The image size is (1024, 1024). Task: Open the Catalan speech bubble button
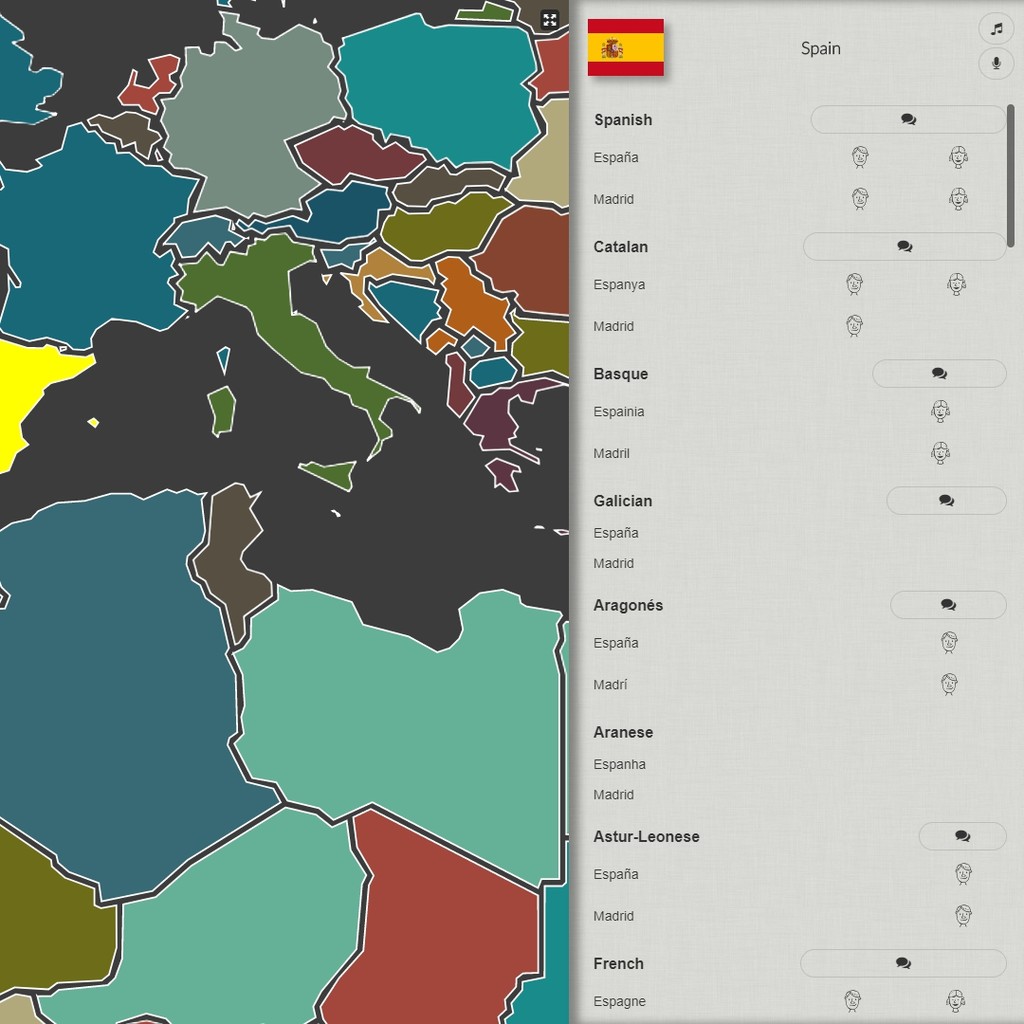pos(903,246)
